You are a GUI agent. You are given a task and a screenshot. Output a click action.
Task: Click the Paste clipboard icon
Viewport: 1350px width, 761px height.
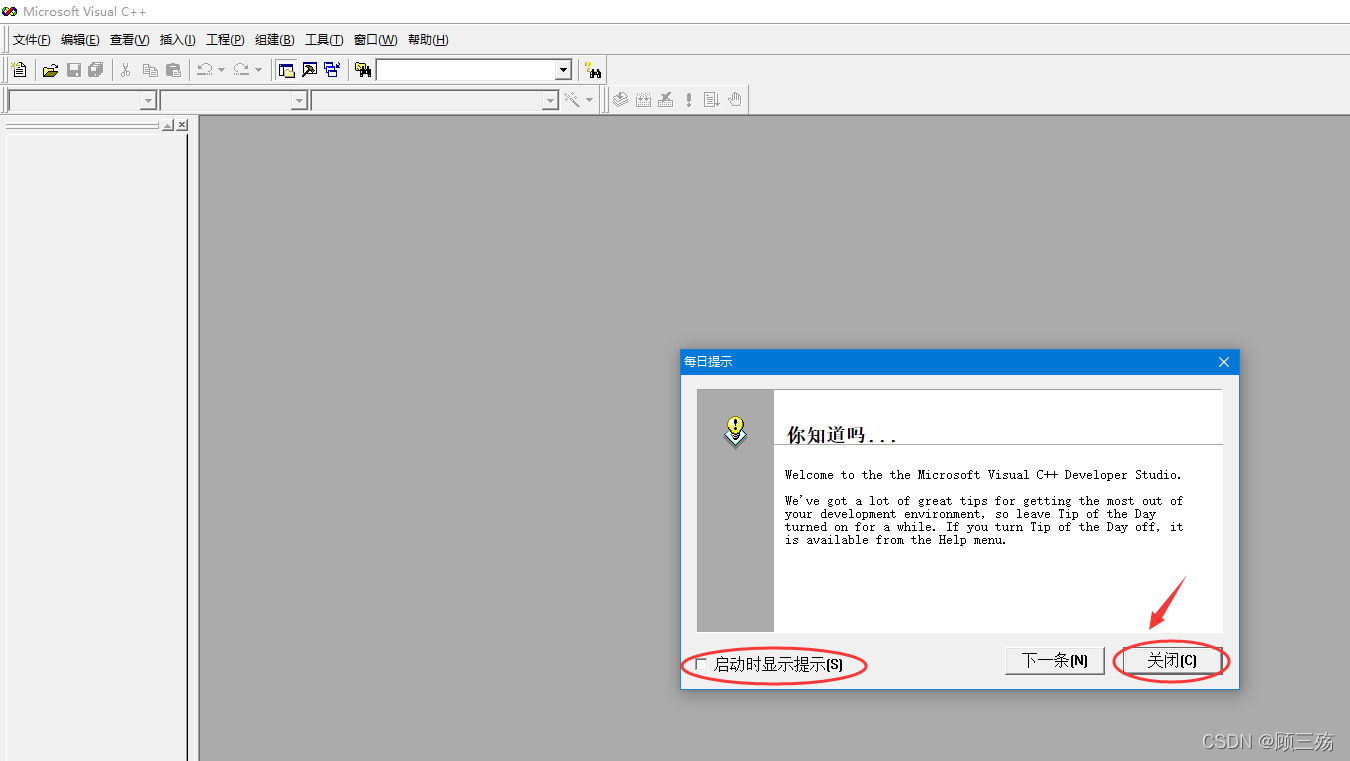[173, 70]
